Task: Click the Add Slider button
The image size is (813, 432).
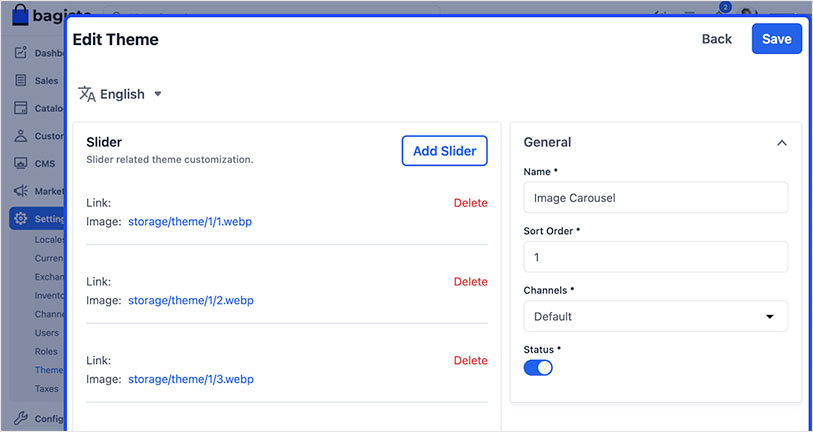Action: (444, 151)
